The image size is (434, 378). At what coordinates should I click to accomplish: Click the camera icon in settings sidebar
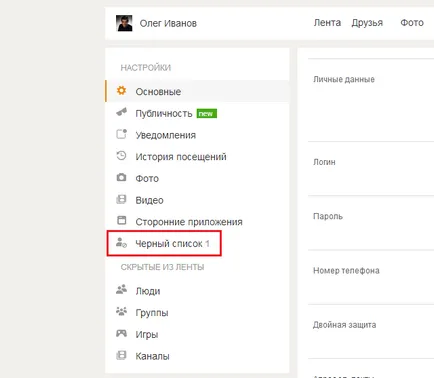click(121, 177)
